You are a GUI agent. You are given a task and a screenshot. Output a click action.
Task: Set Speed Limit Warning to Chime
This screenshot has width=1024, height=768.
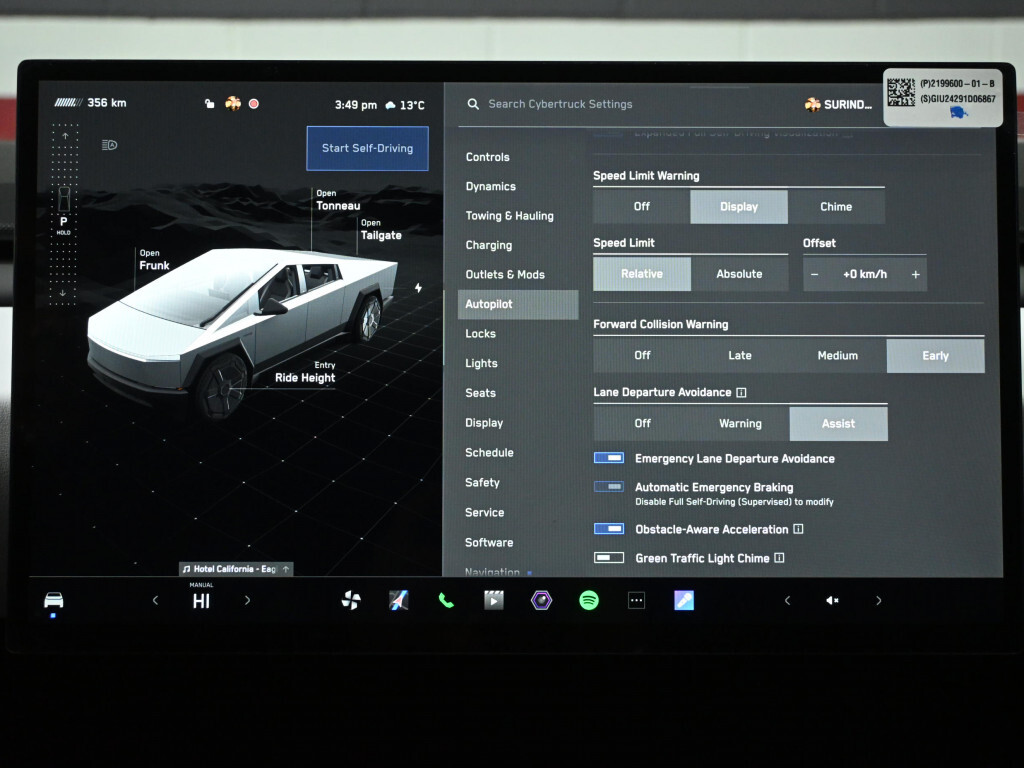coord(836,207)
